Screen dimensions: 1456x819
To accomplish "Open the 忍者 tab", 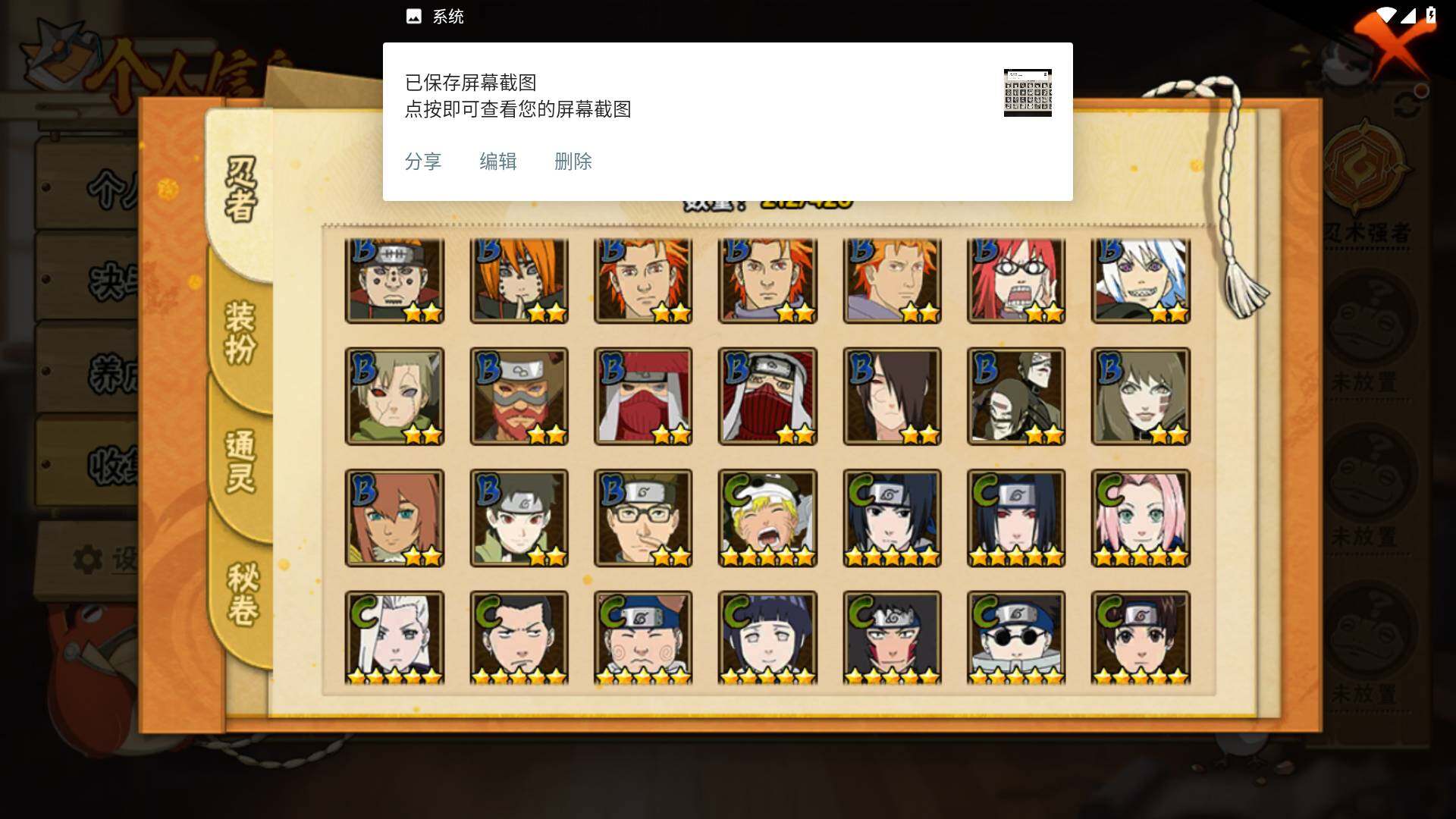I will pos(240,190).
